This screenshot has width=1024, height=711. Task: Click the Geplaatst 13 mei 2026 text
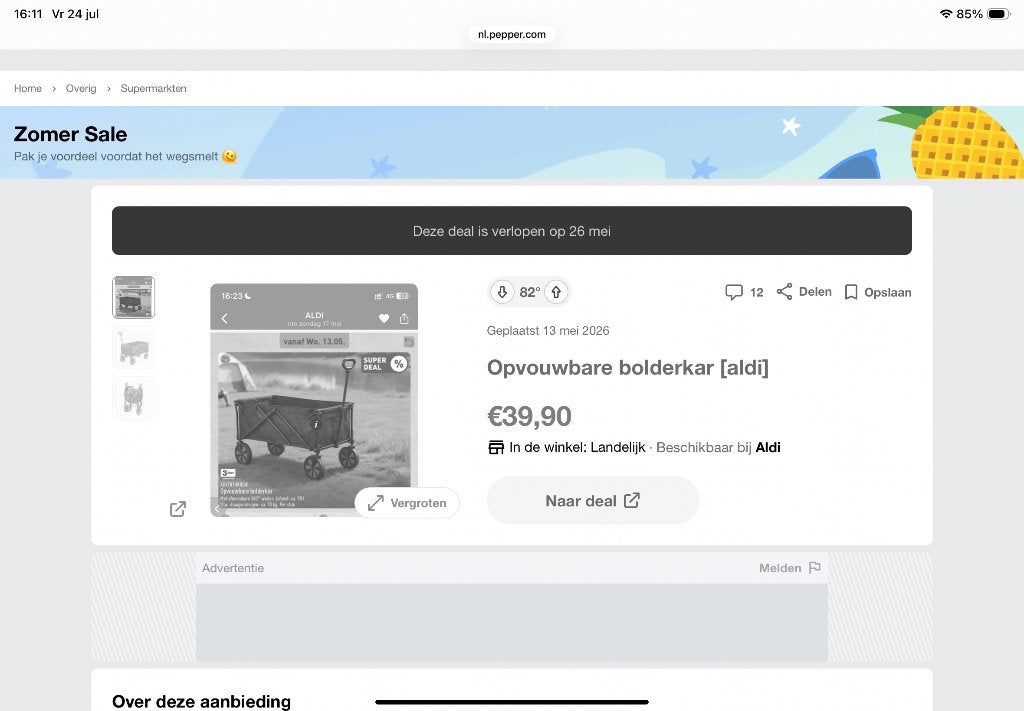[x=548, y=330]
